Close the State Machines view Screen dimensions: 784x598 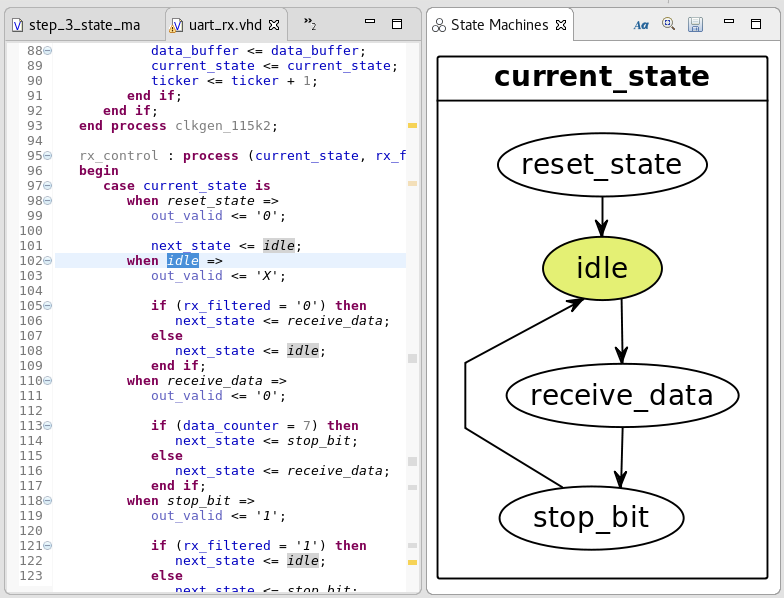tap(561, 24)
